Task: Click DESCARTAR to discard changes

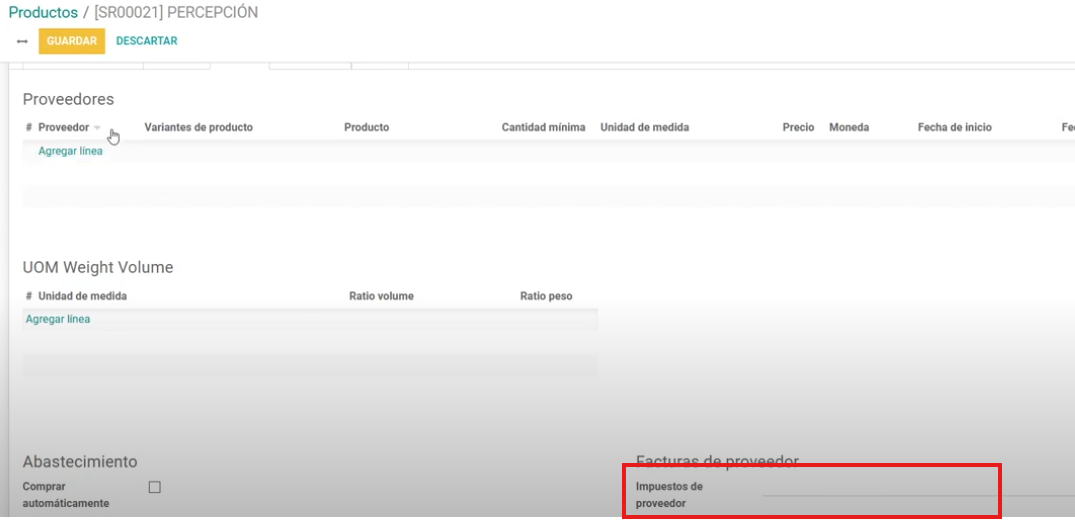Action: 146,41
